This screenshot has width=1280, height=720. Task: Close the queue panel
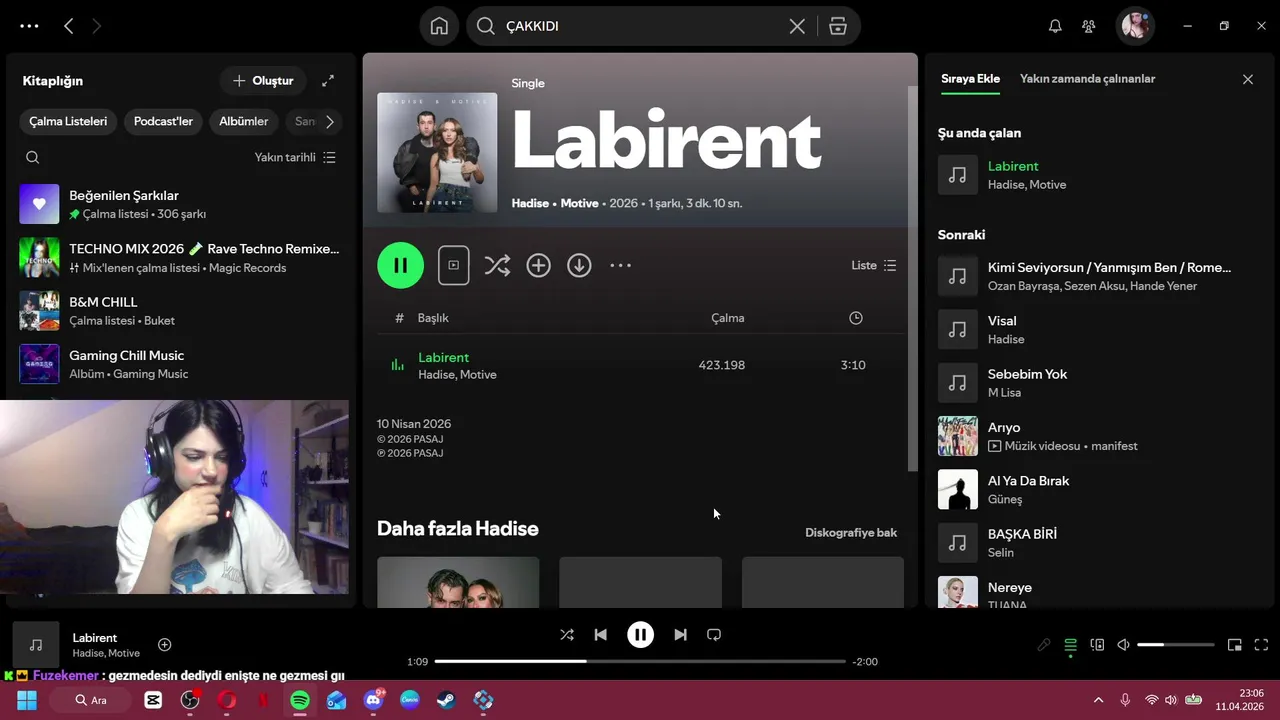tap(1247, 79)
